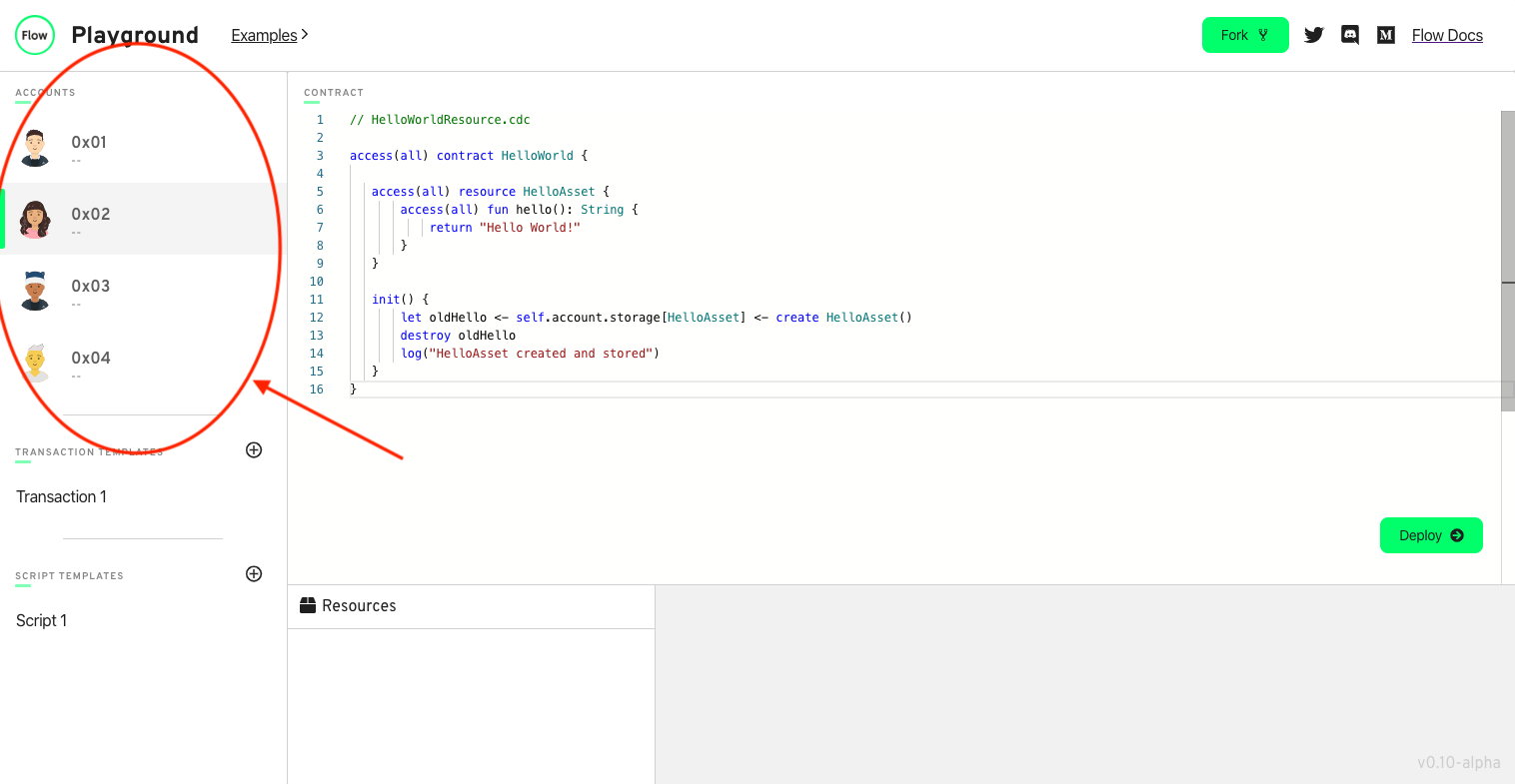Click the Resources box icon

click(308, 605)
